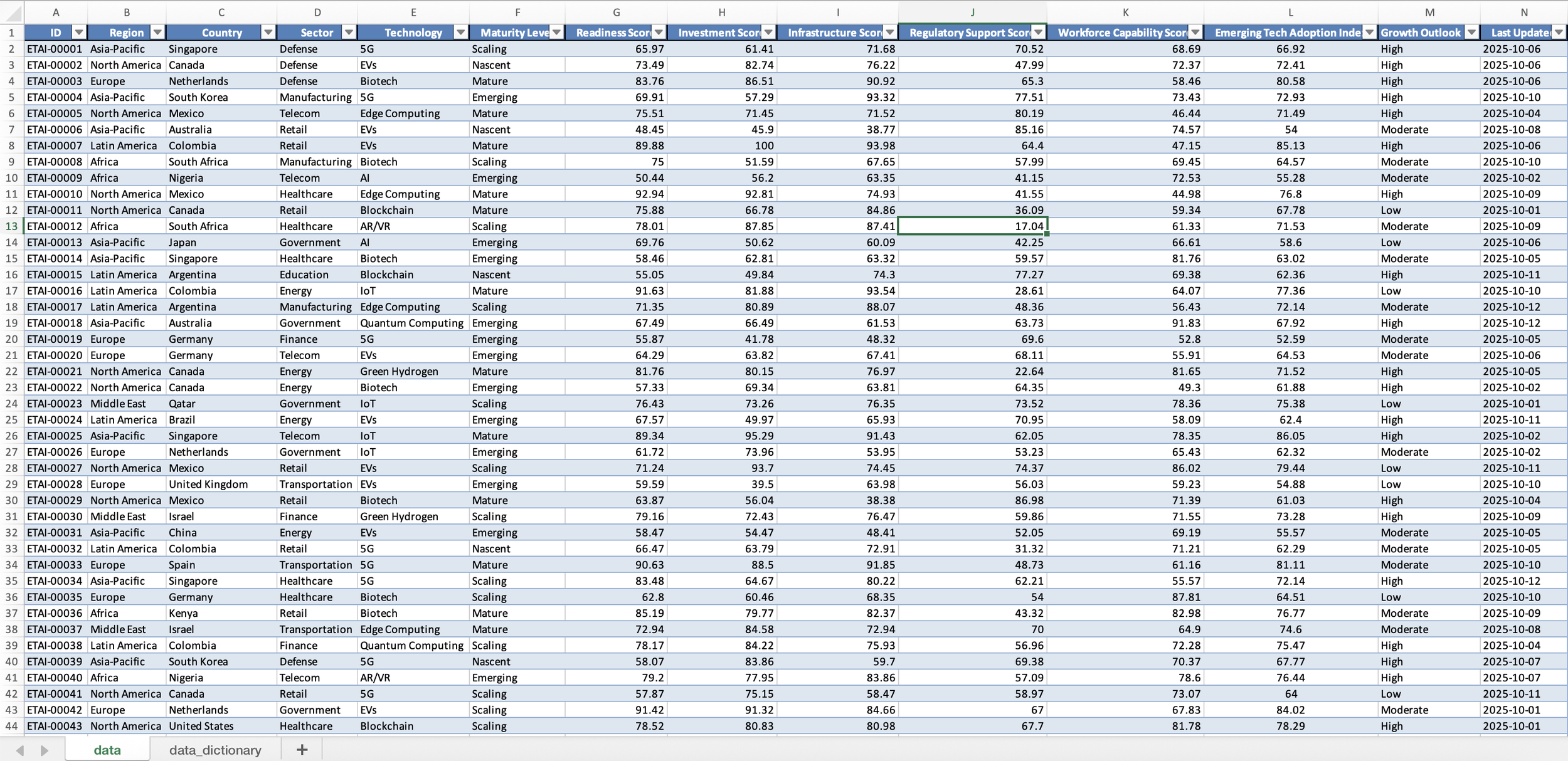Select column M header
Screen dimensions: 1568x761
tap(1429, 13)
